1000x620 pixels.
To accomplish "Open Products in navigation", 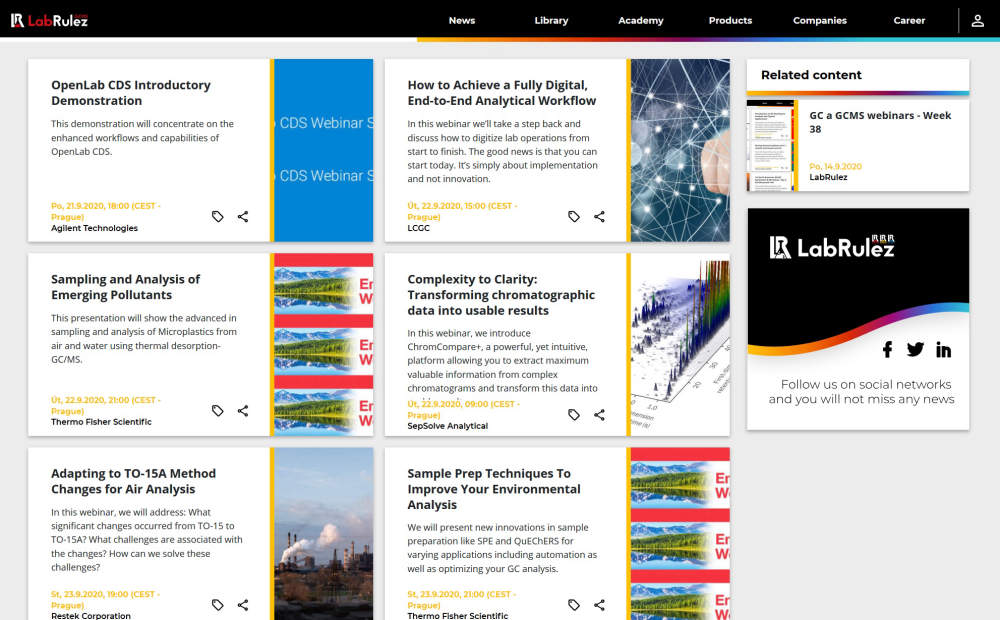I will (x=730, y=20).
